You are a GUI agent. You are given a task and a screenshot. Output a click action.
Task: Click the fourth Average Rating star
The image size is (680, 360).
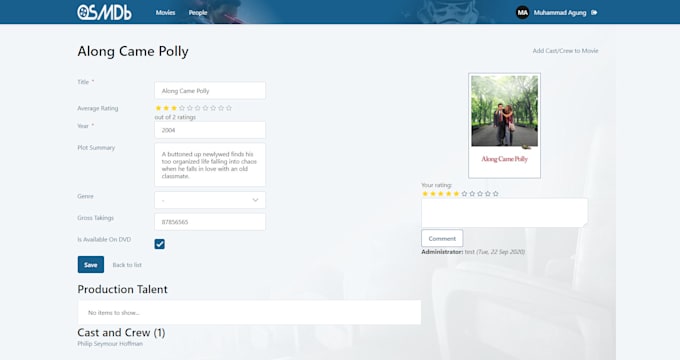pyautogui.click(x=182, y=108)
